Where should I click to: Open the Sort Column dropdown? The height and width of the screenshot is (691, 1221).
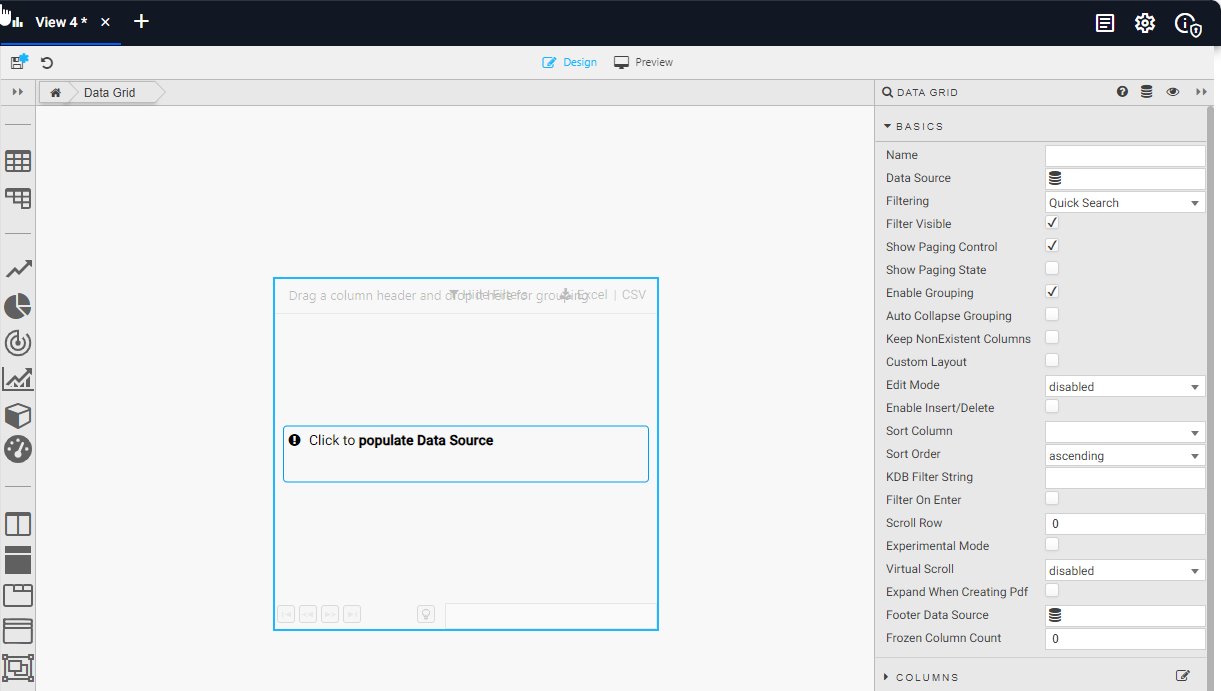click(x=1125, y=432)
